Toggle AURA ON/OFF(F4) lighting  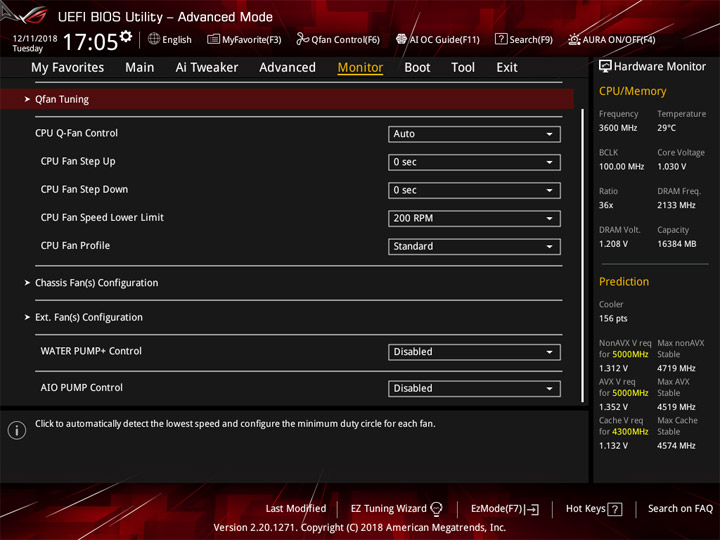[612, 39]
